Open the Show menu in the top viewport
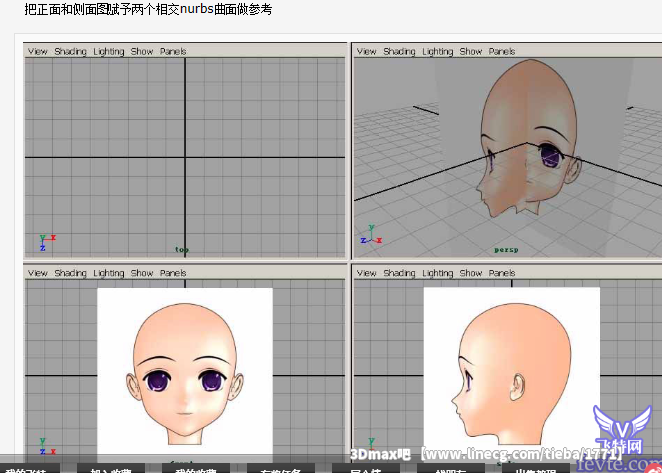 [141, 52]
